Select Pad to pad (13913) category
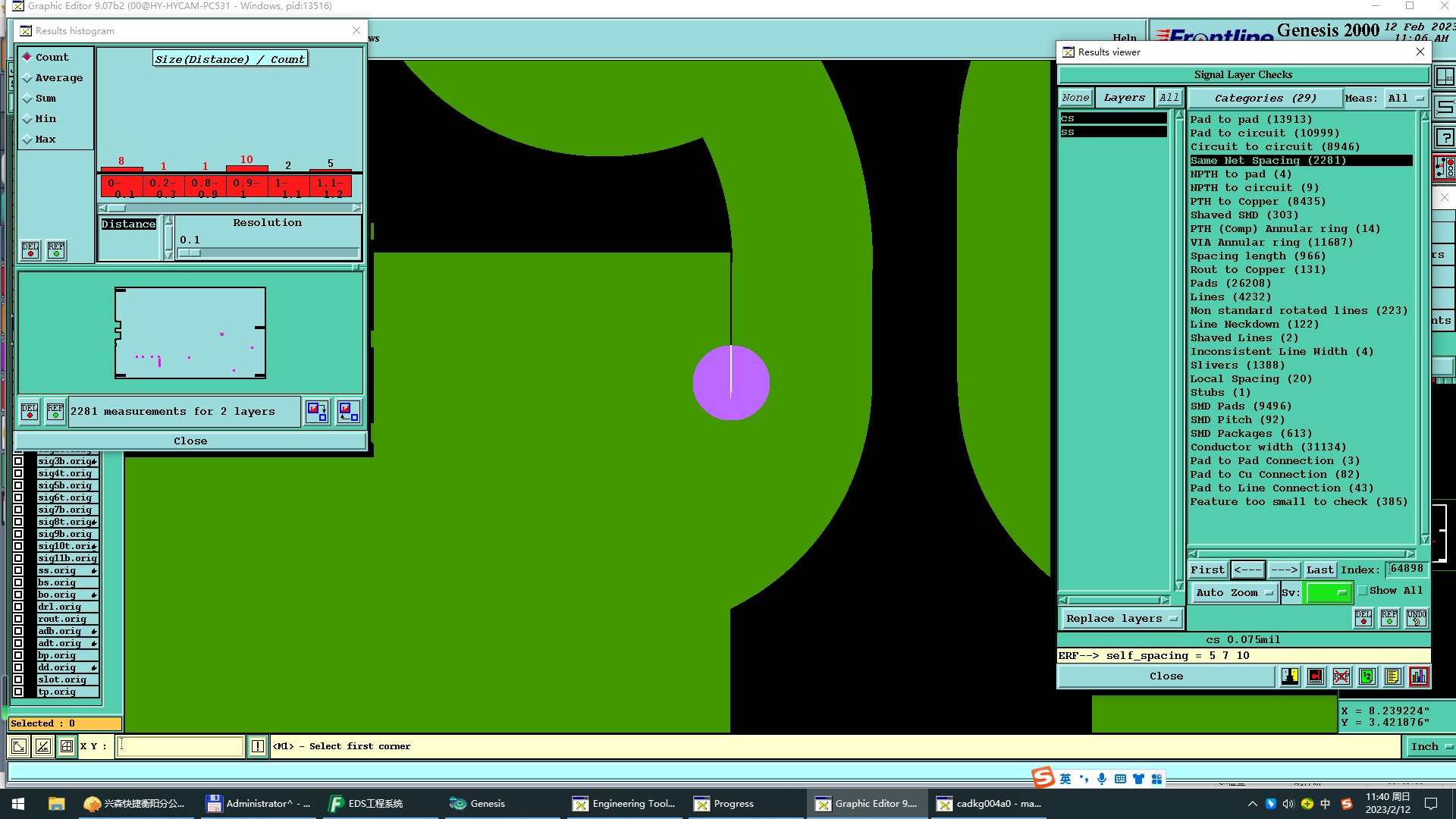This screenshot has height=819, width=1456. [1250, 120]
